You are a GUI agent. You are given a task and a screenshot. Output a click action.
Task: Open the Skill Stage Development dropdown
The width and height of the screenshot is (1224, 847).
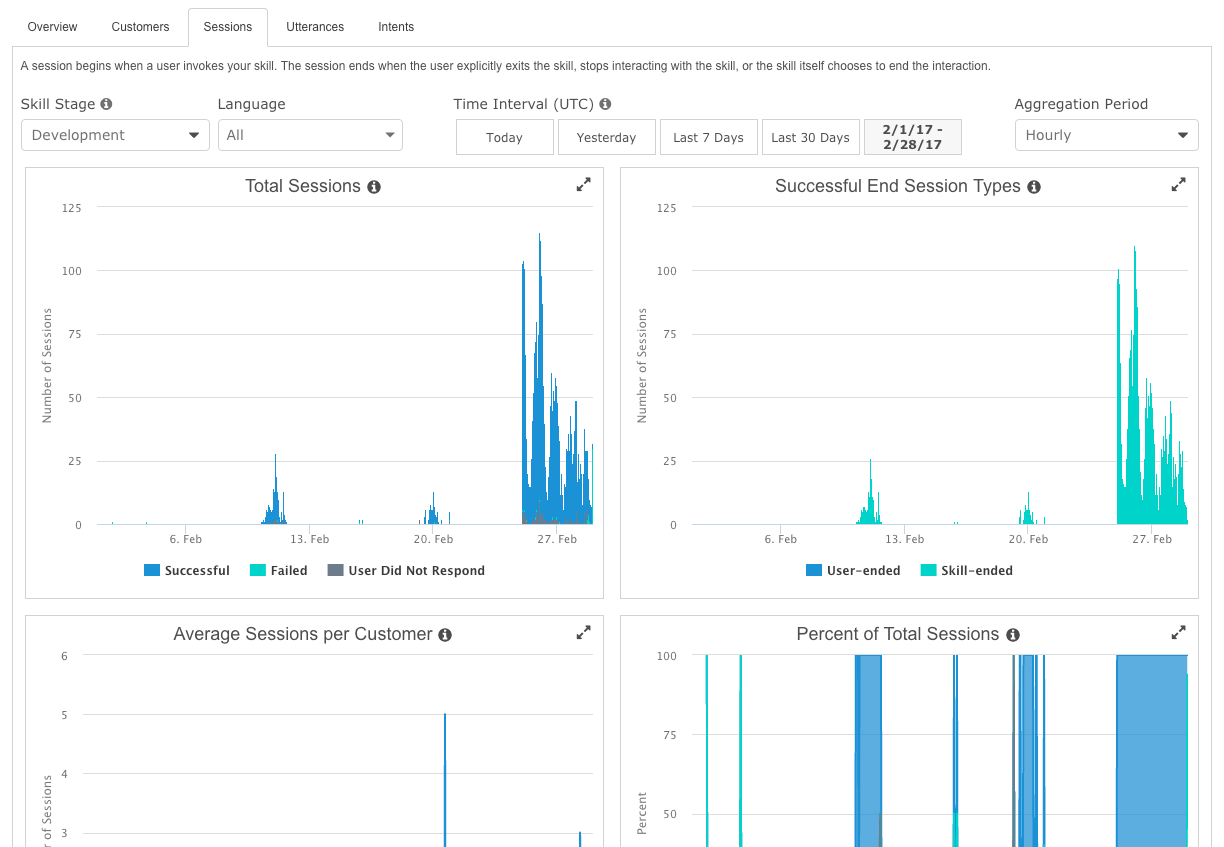tap(115, 135)
